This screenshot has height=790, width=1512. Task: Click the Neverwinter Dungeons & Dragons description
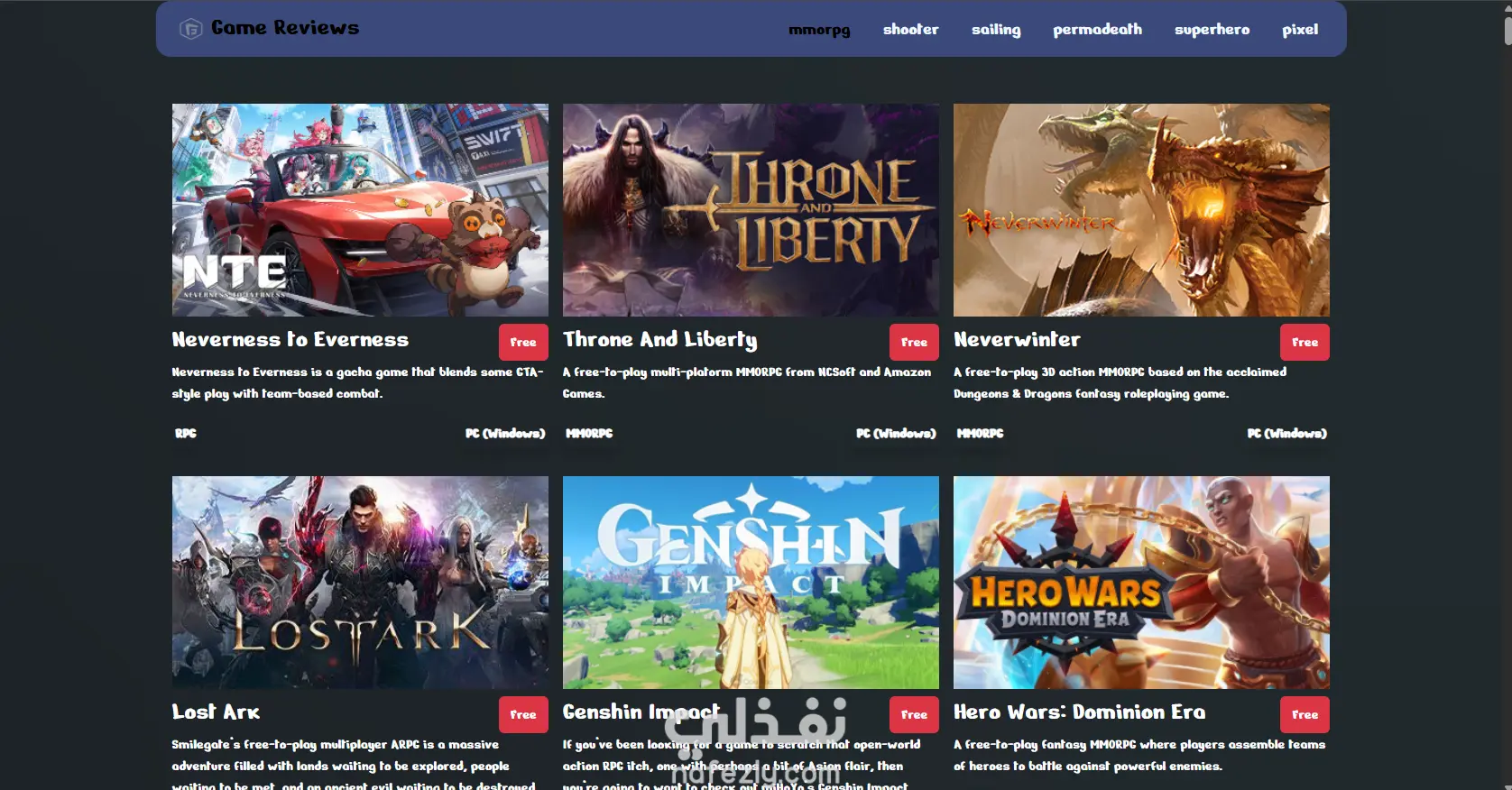(1120, 383)
